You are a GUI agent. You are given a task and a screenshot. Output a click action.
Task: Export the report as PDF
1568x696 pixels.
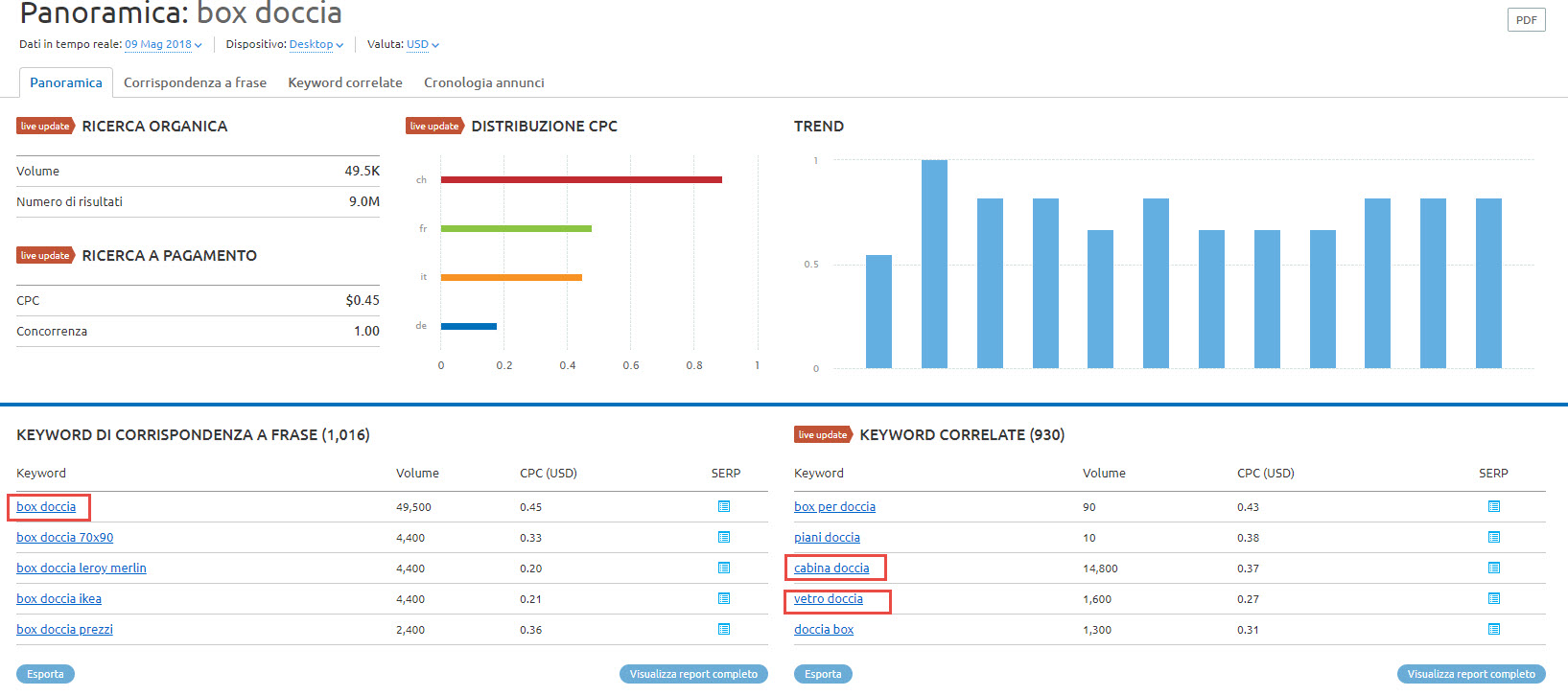[1526, 20]
